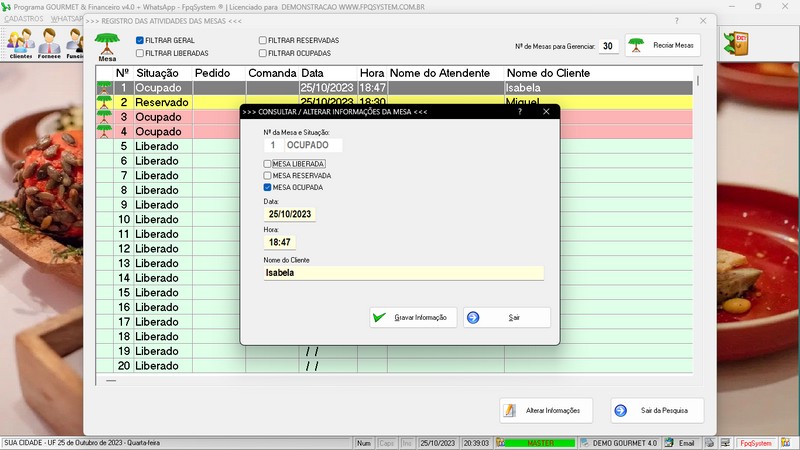Click the printer icon in status bar

[709, 443]
